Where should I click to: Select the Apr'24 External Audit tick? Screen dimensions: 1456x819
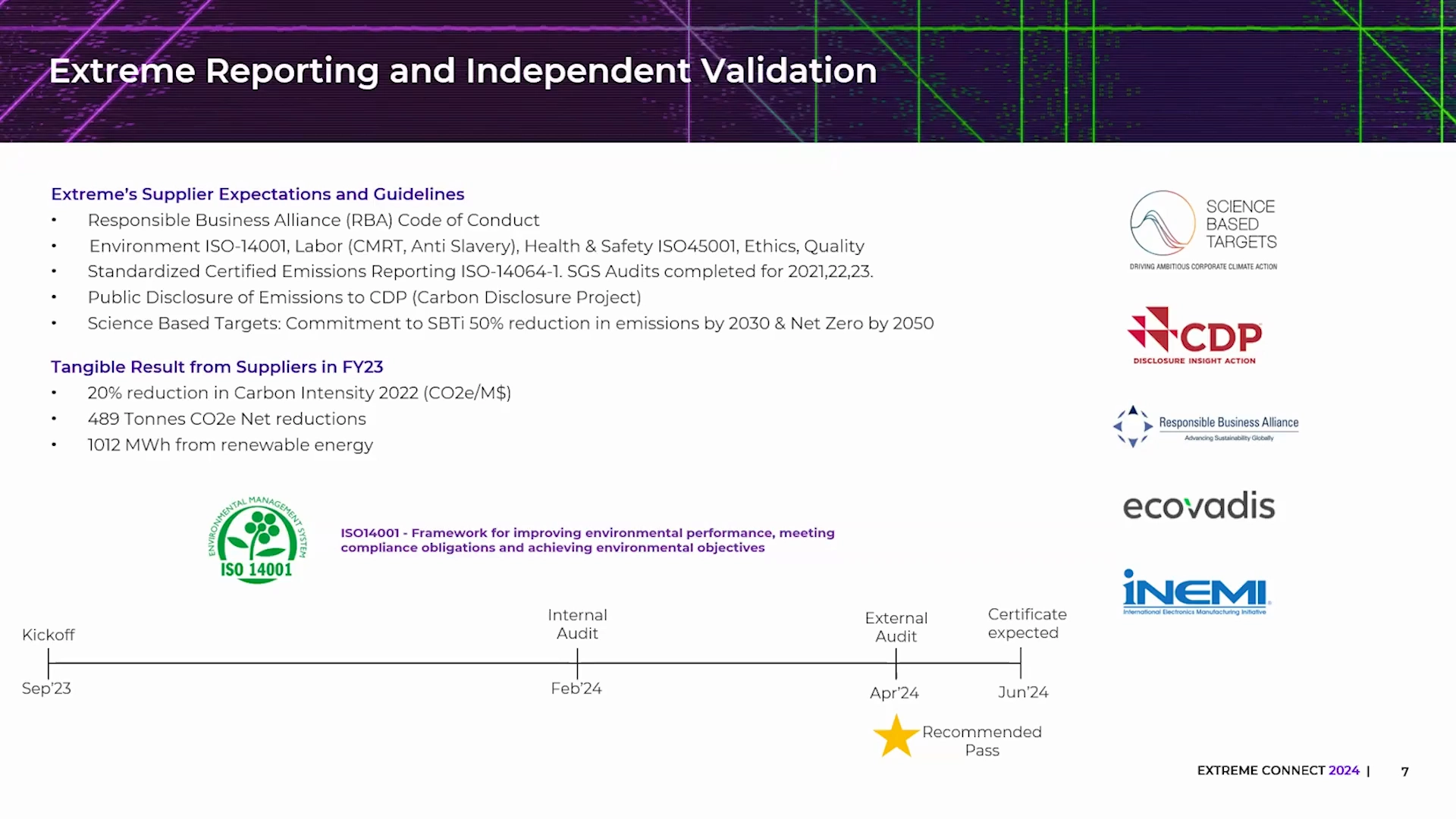coord(896,664)
